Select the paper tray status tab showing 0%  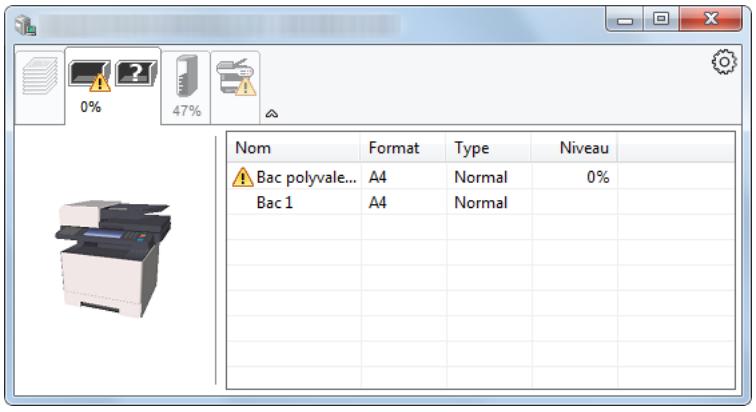113,86
